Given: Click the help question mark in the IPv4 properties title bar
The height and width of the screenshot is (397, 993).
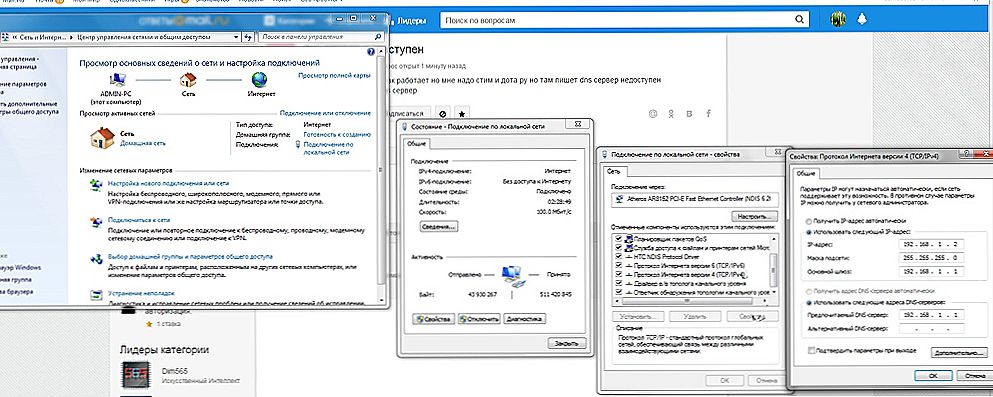Looking at the screenshot, I should (x=967, y=154).
